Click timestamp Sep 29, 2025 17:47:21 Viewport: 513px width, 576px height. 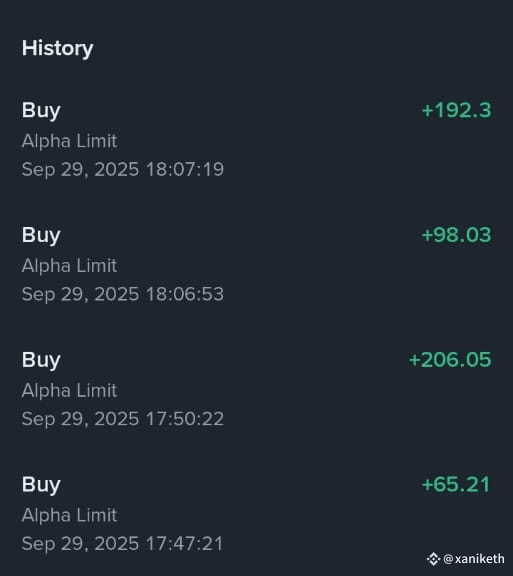click(x=122, y=544)
